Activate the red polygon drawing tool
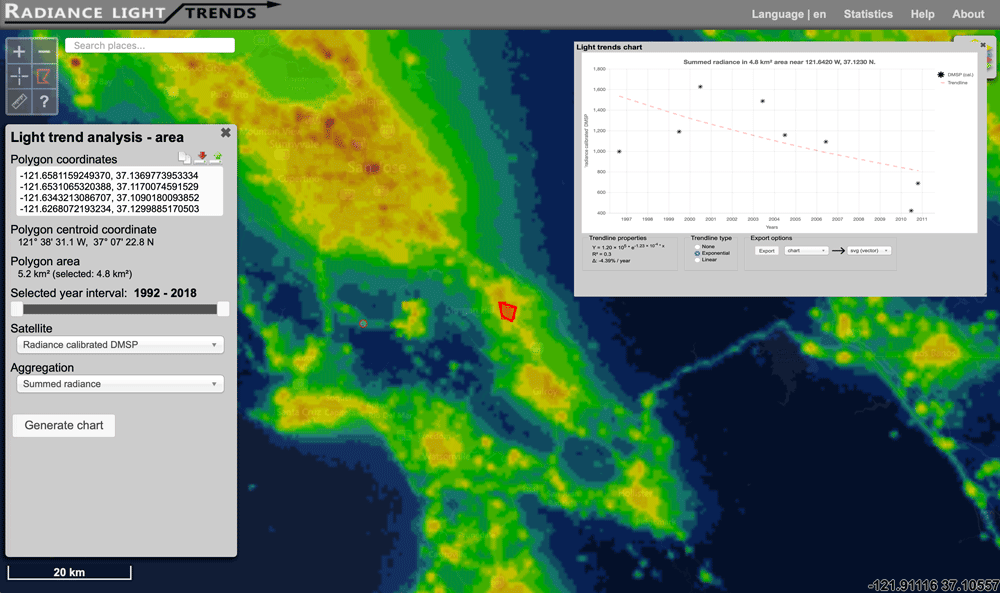This screenshot has width=1000, height=593. (45, 76)
